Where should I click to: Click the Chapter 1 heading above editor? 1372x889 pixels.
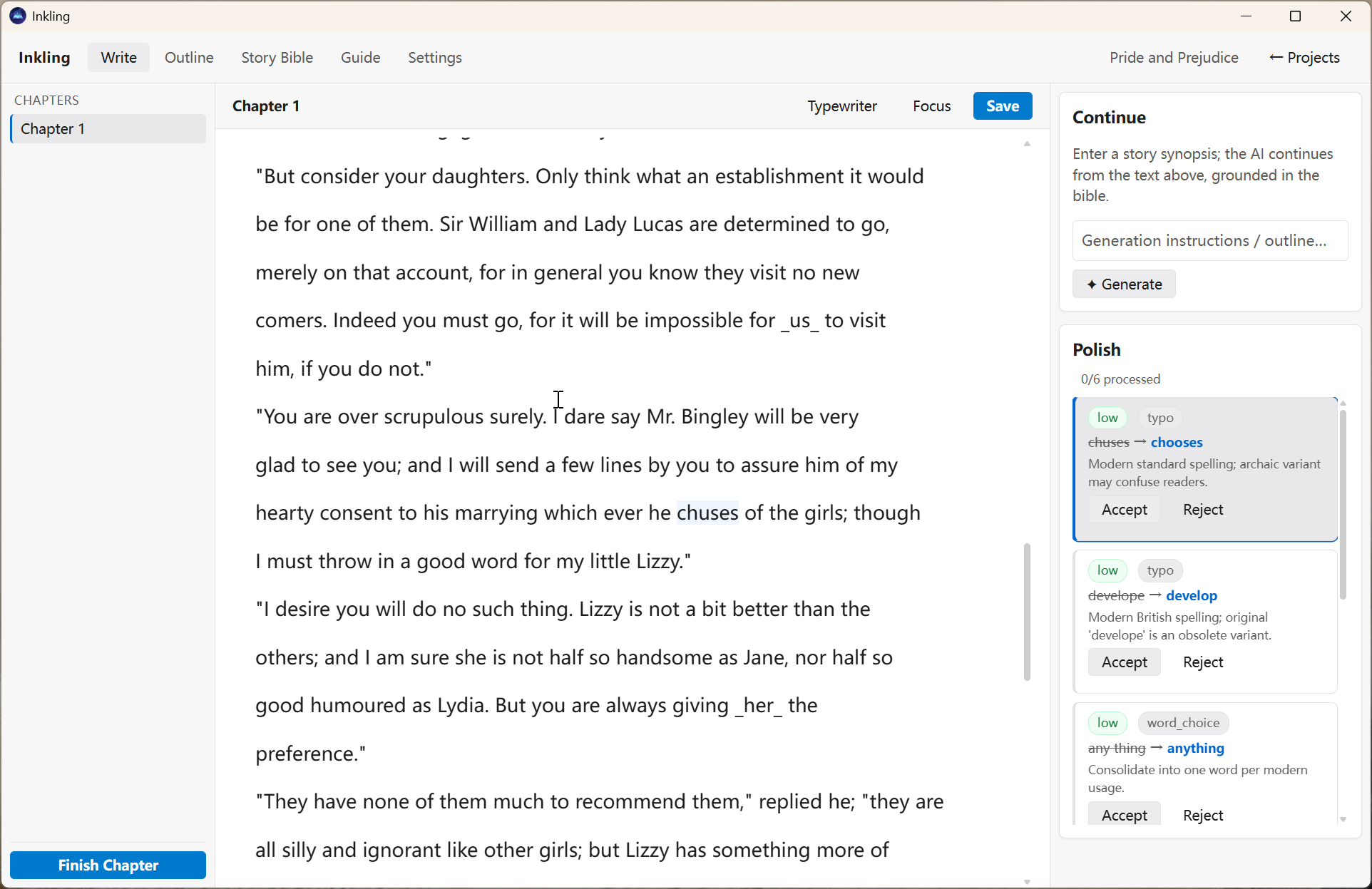(x=266, y=106)
